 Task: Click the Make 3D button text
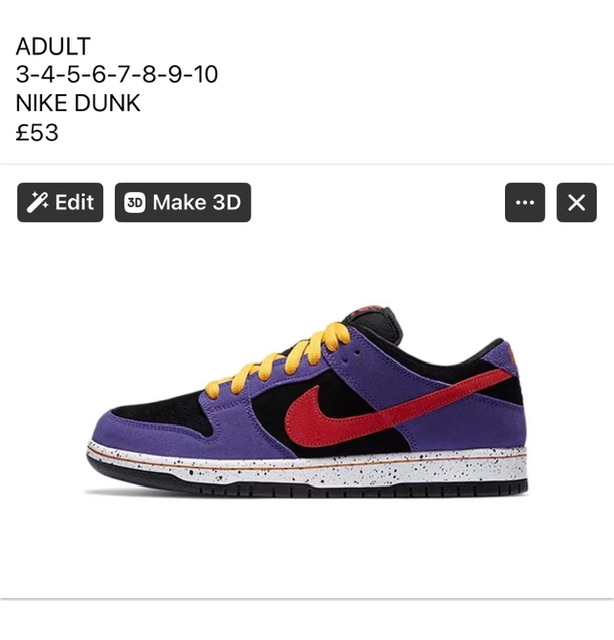197,202
